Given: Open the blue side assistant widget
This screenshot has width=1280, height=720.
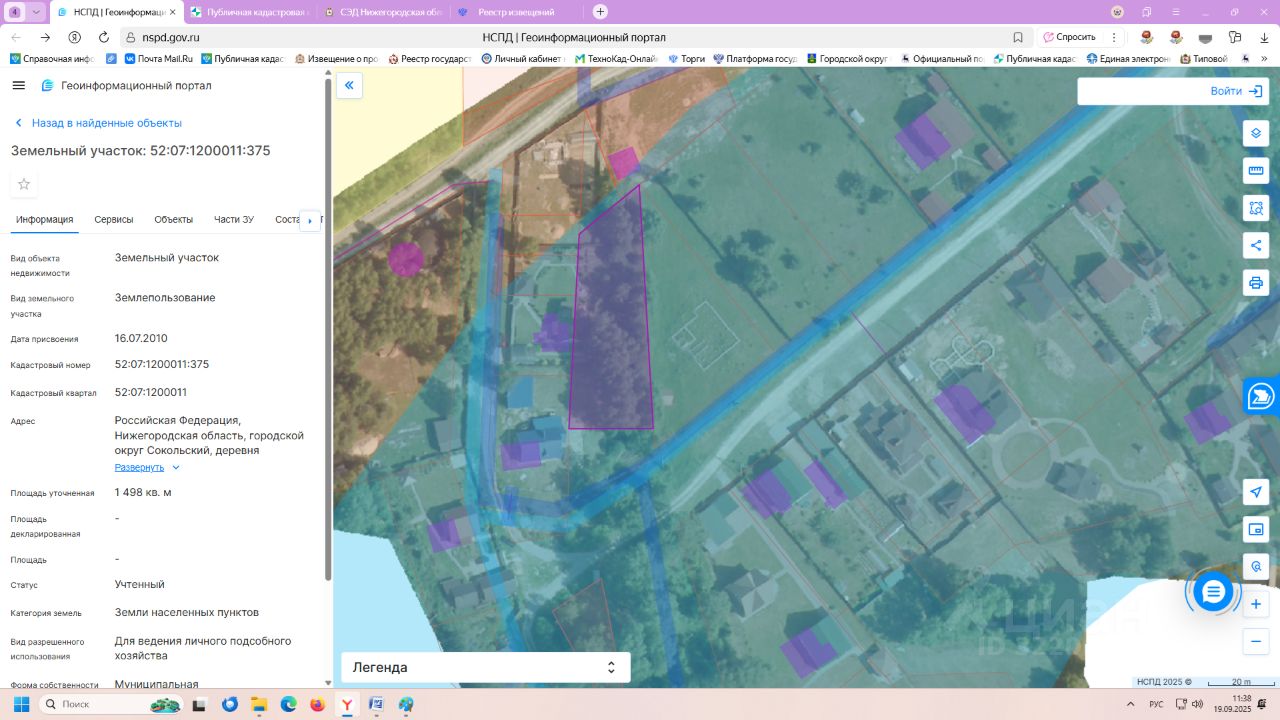Looking at the screenshot, I should tap(1262, 396).
